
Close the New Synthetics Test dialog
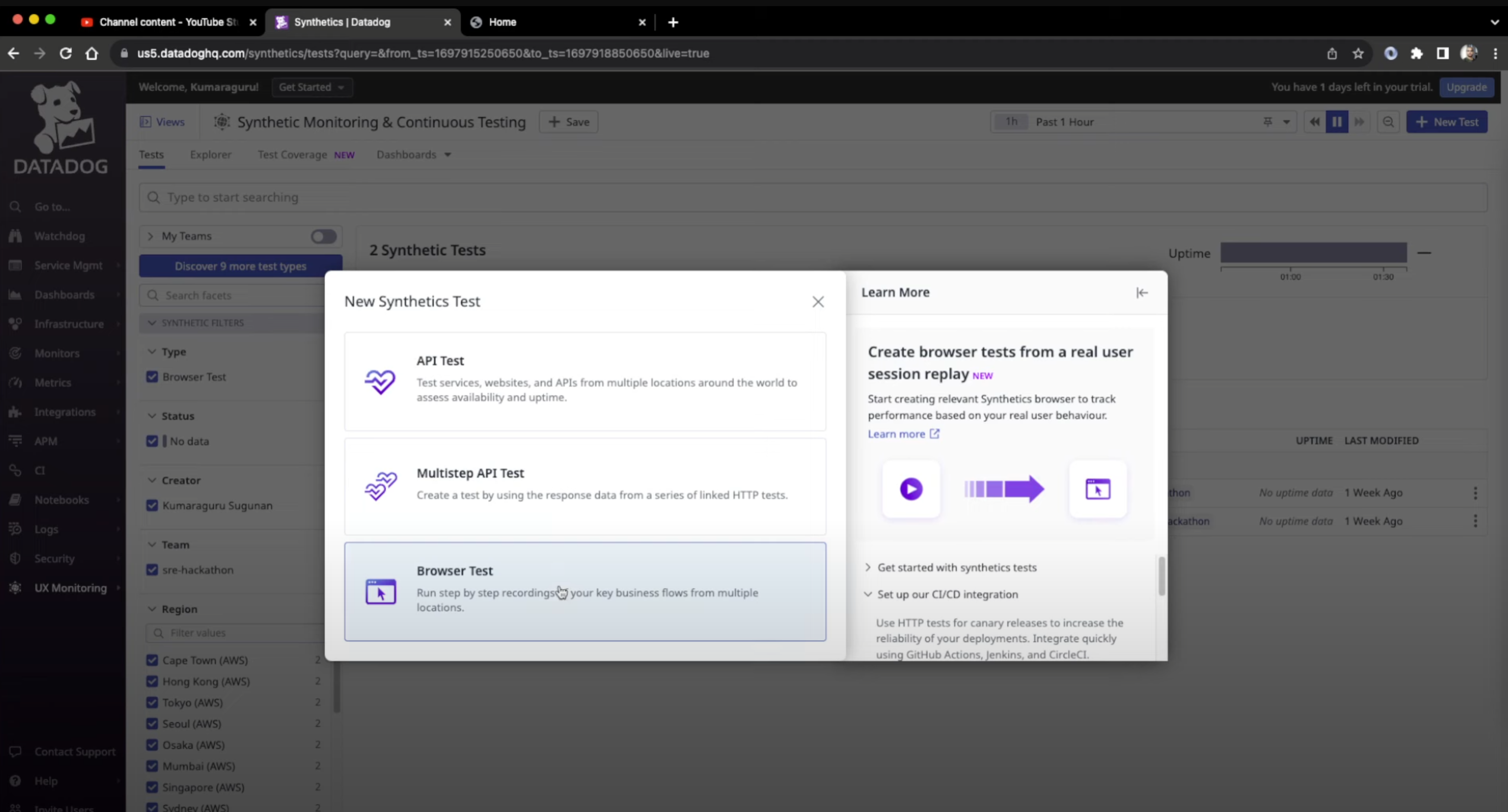pyautogui.click(x=818, y=301)
